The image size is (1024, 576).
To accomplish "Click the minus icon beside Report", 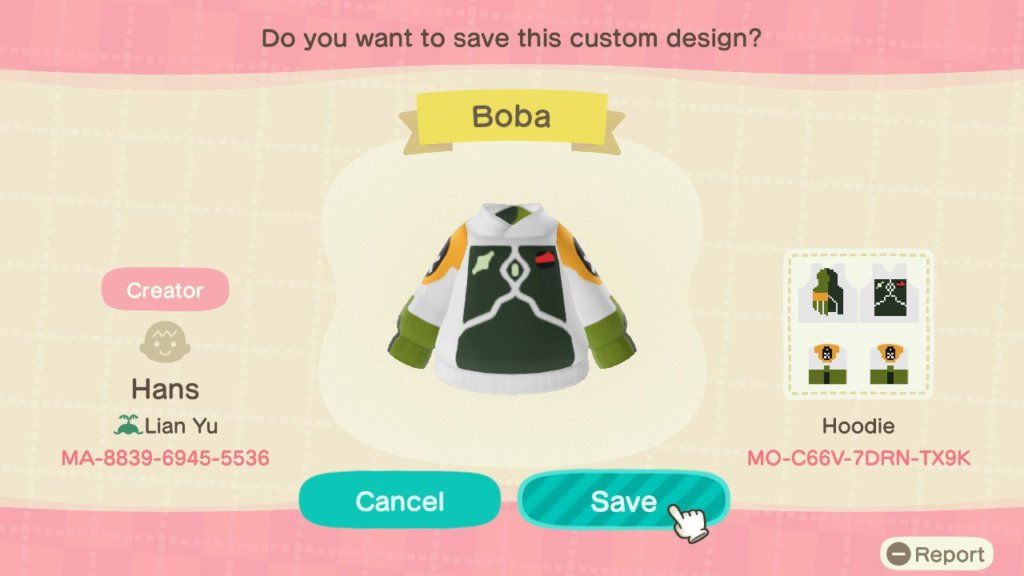I will [899, 554].
